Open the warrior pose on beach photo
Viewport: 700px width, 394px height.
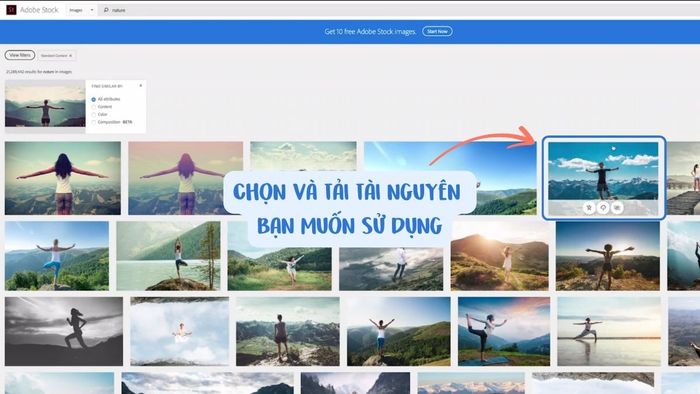click(609, 331)
